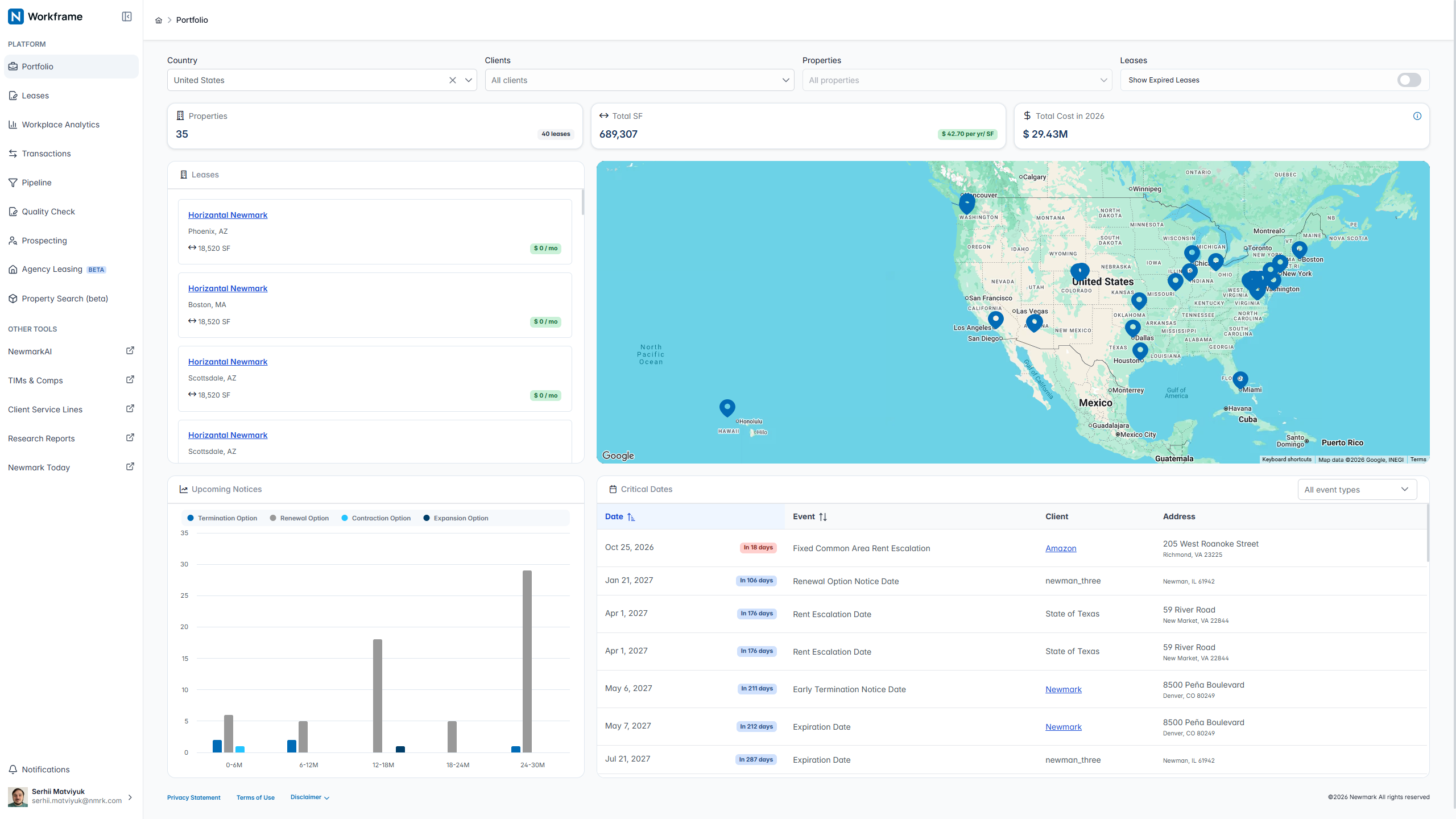Click the home breadcrumb icon
The width and height of the screenshot is (1456, 819).
point(159,20)
